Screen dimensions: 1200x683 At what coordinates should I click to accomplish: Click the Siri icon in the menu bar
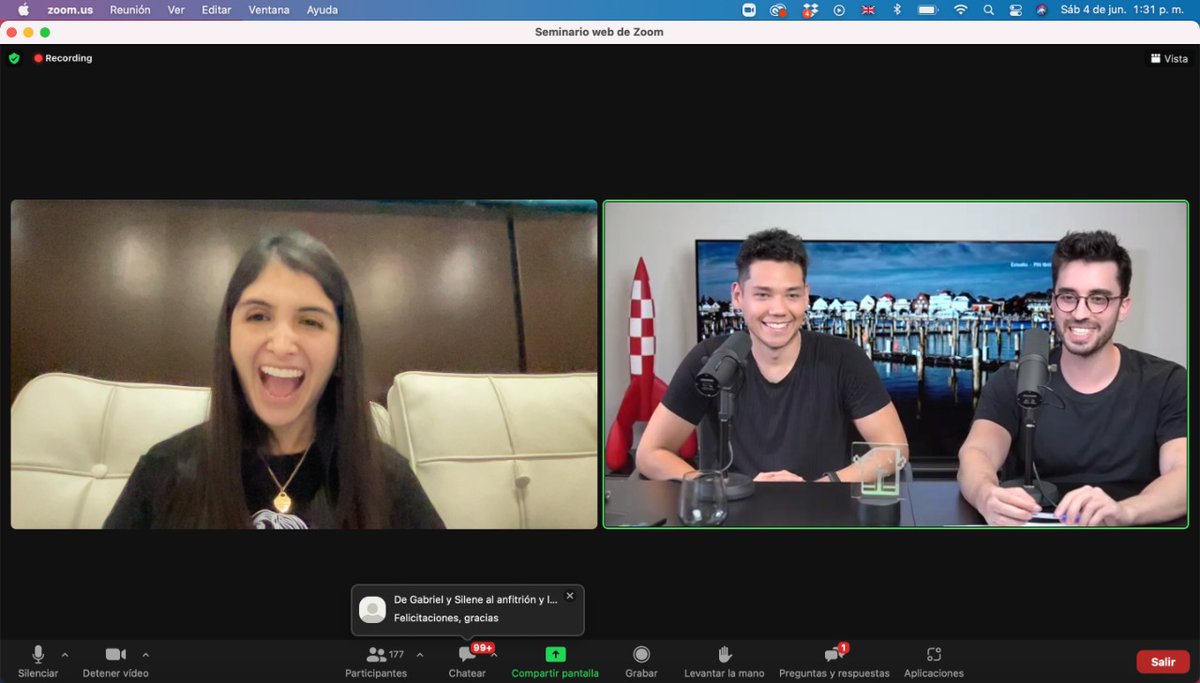coord(1041,10)
